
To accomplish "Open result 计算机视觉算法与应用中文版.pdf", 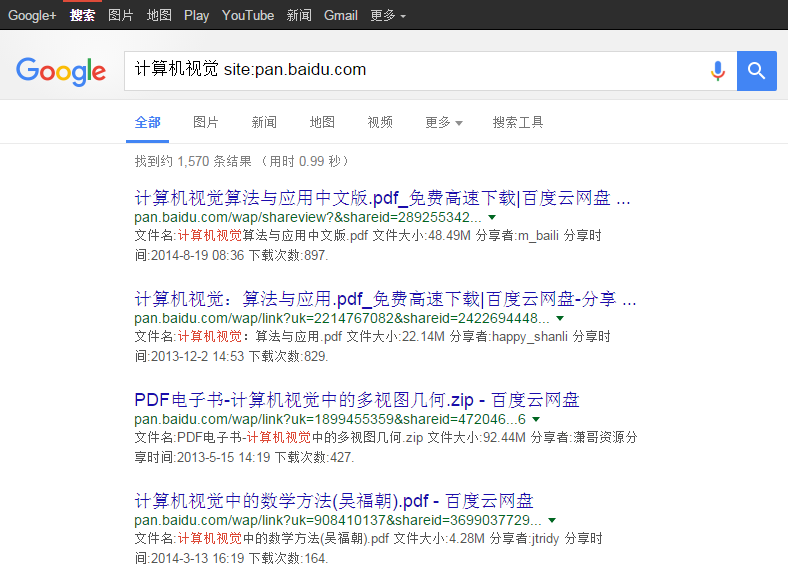I will (382, 198).
